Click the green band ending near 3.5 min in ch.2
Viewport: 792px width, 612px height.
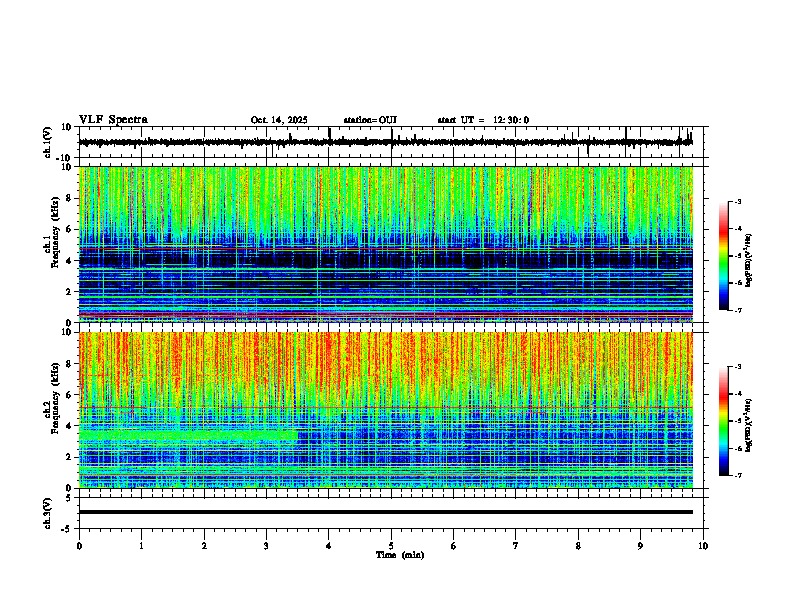[188, 435]
